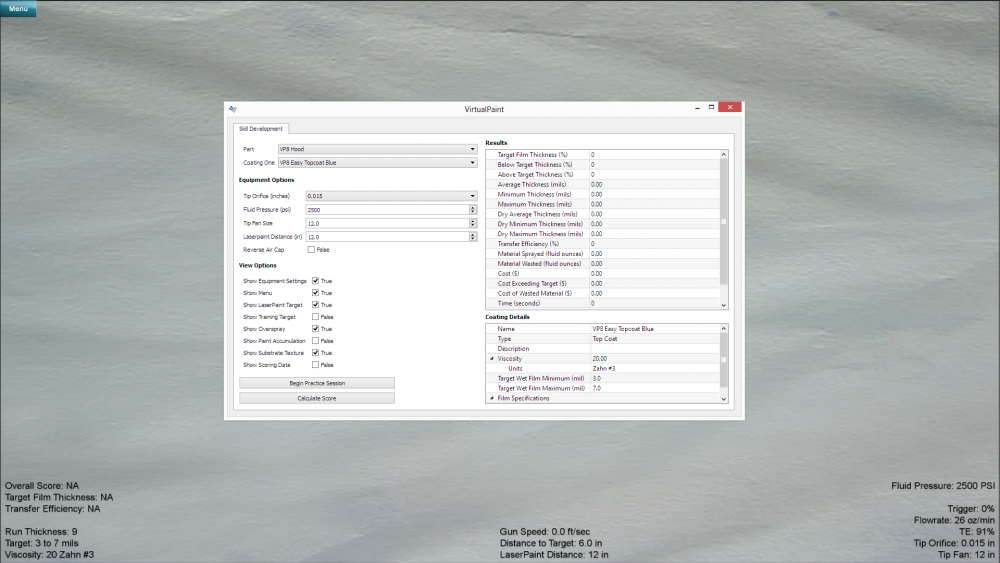Screen dimensions: 1000x563
Task: Click the VirtualPaint title bar app icon
Action: point(233,109)
